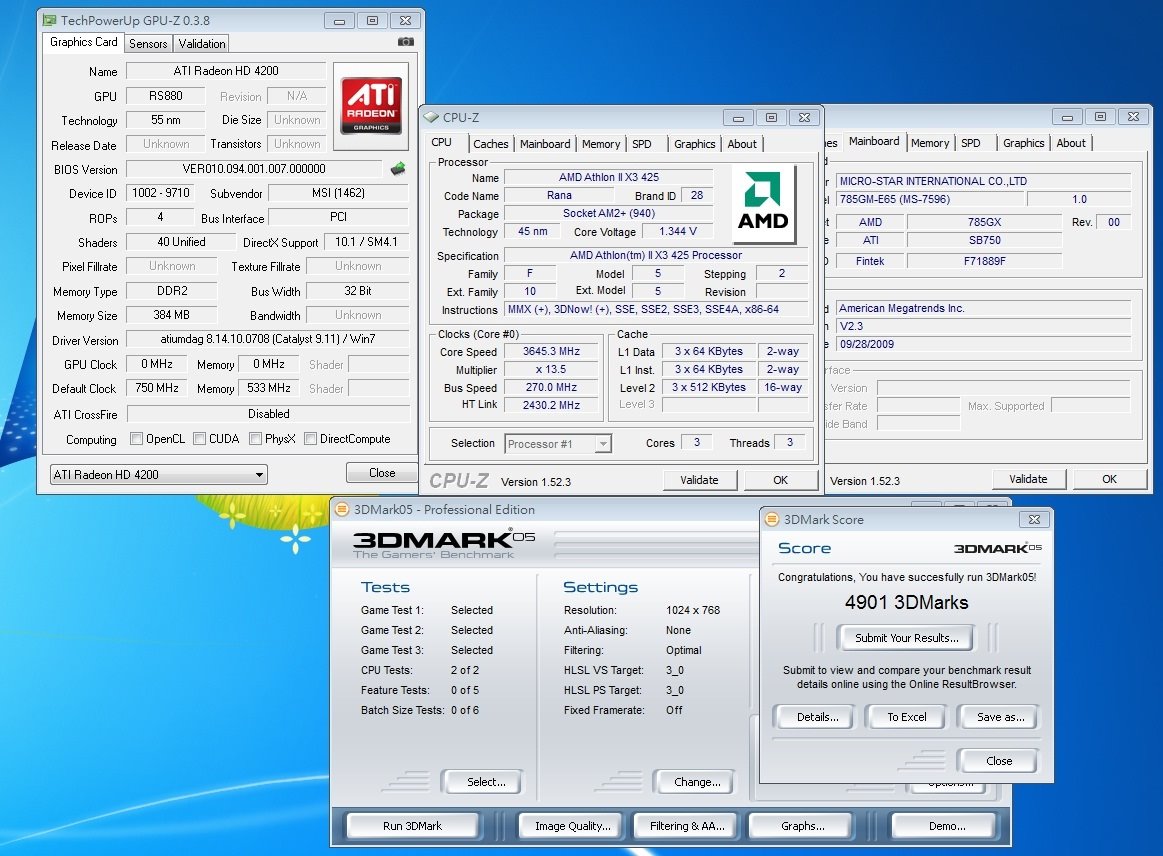Screen dimensions: 1163x856
Task: Open the ATI Radeon HD 4200 dropdown
Action: [x=159, y=475]
